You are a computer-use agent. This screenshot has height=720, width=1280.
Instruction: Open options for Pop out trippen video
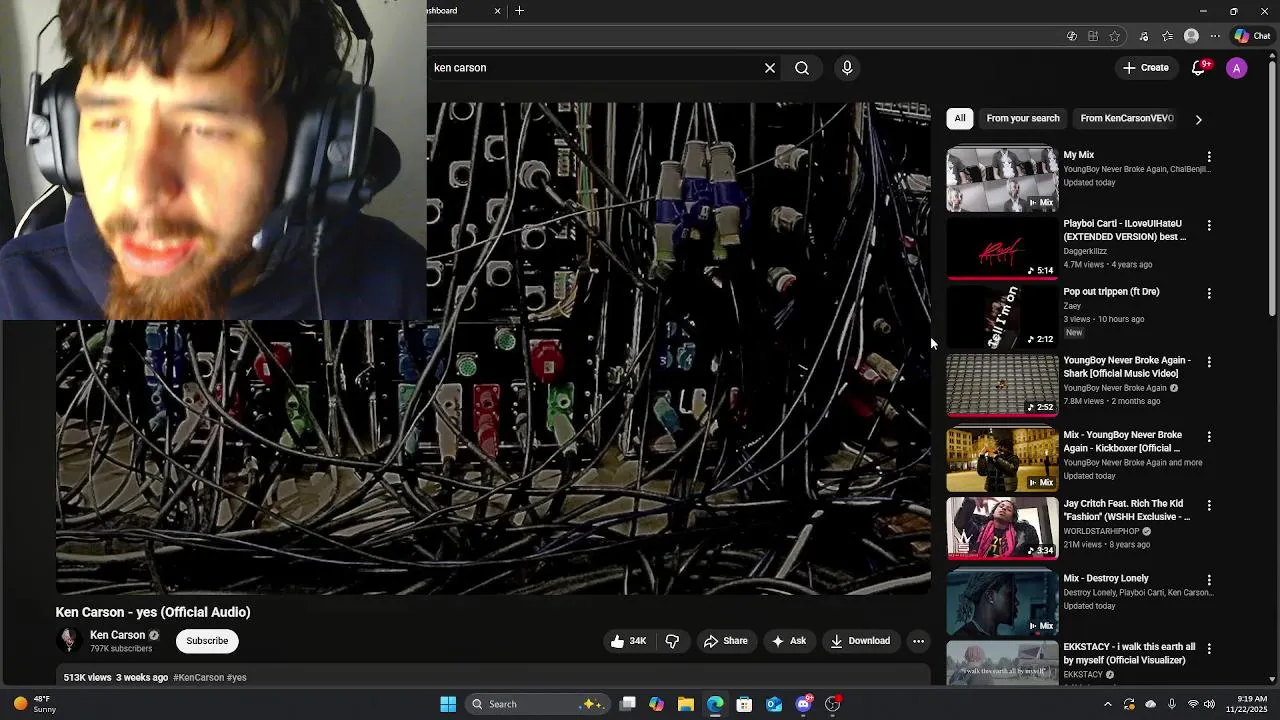tap(1209, 294)
